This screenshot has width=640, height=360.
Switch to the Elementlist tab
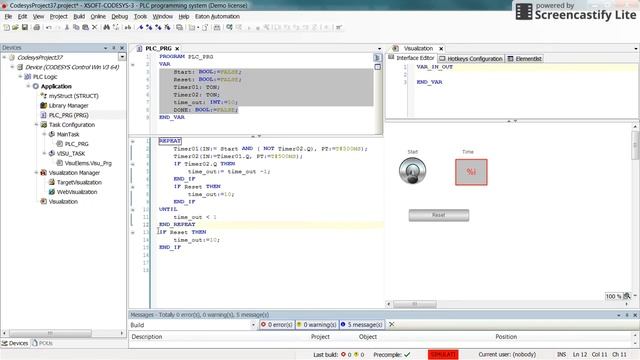tap(524, 59)
